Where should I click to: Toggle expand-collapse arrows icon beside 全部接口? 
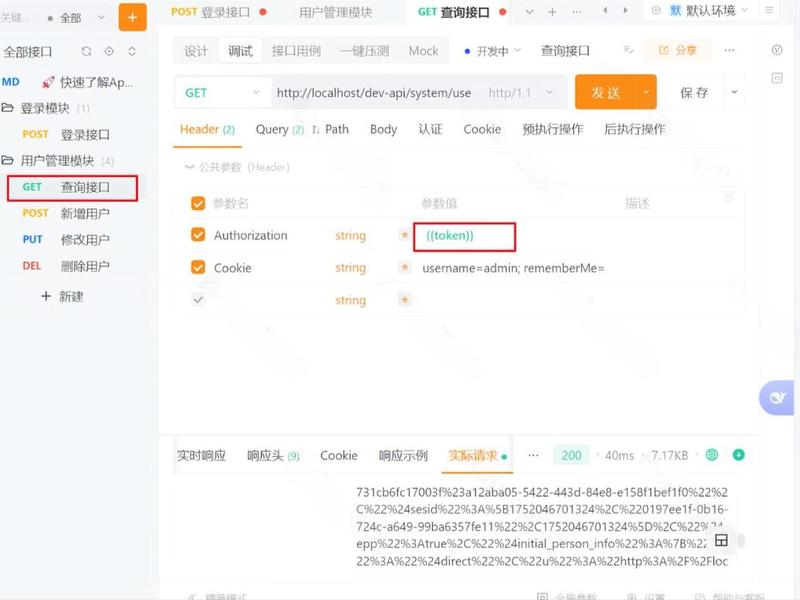[x=132, y=52]
